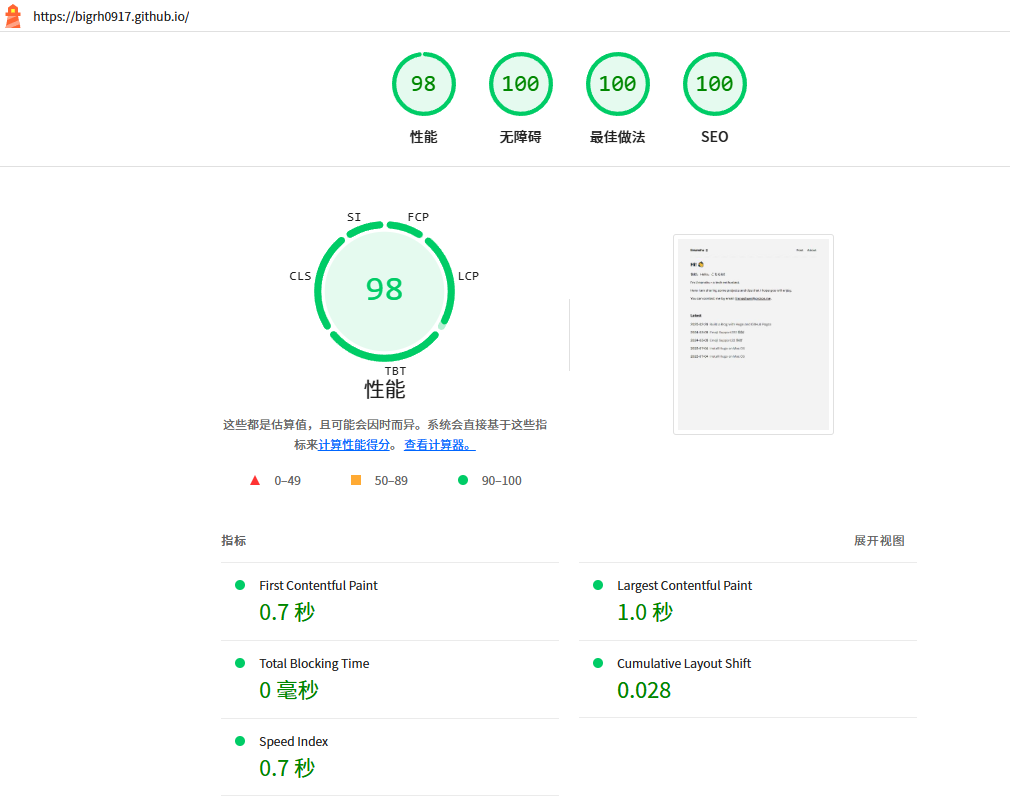The width and height of the screenshot is (1010, 810).
Task: Click the Cumulative Layout Shift metric row
Action: click(x=684, y=664)
